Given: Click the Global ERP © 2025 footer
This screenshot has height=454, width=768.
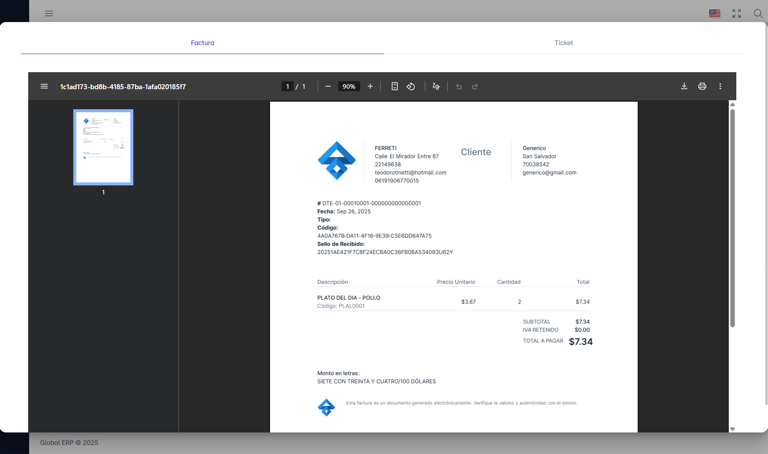Looking at the screenshot, I should pos(69,442).
